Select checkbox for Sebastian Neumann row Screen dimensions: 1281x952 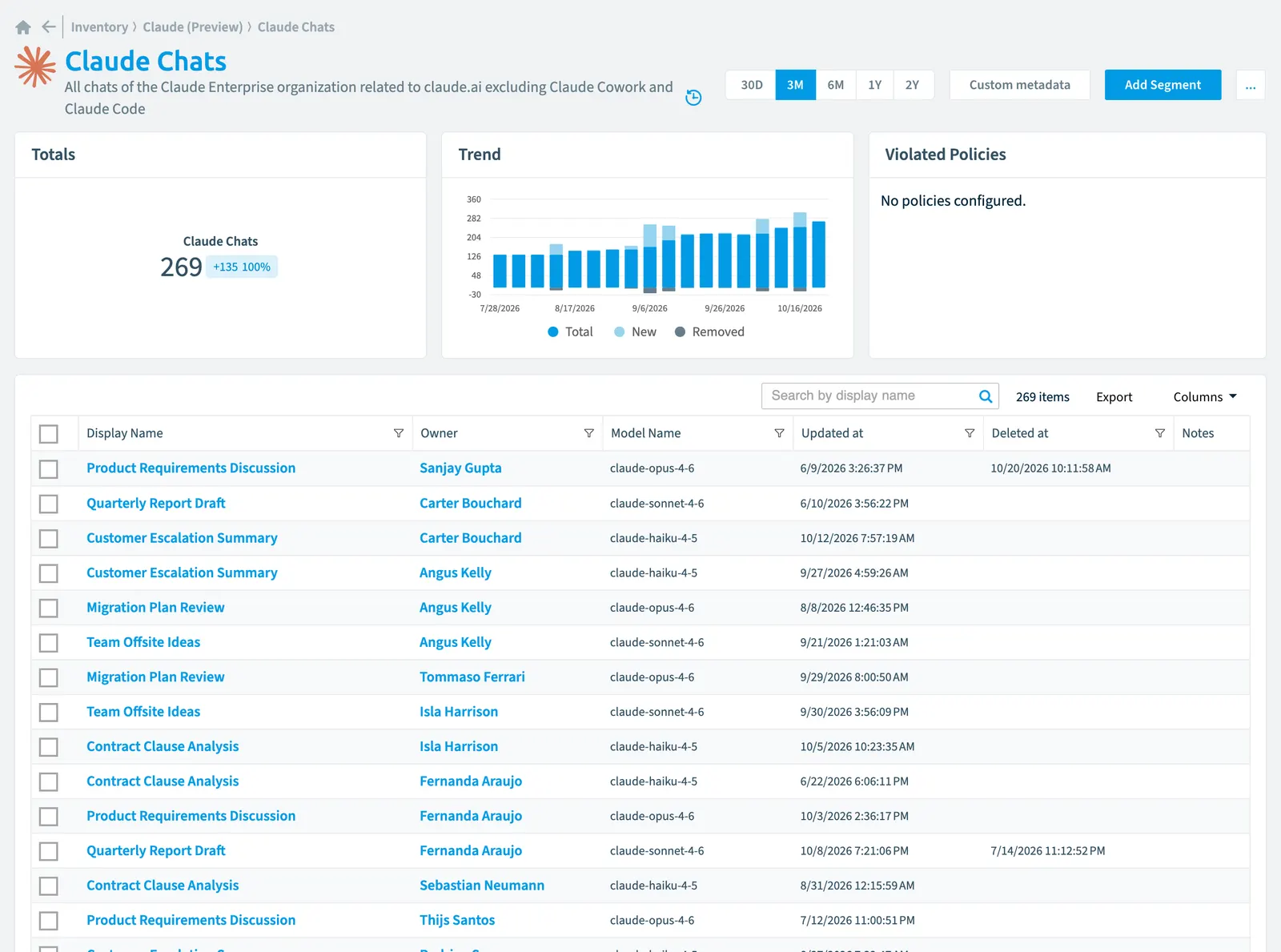tap(49, 886)
